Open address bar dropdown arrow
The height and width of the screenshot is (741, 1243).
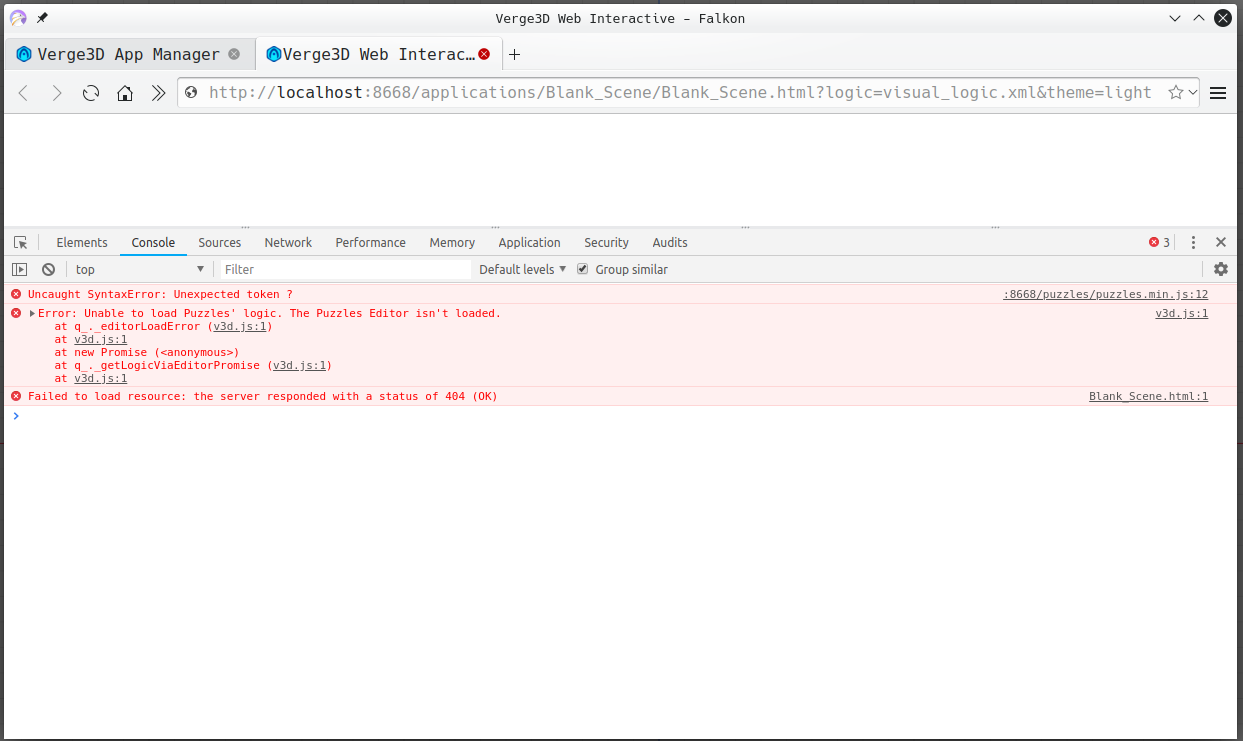click(x=1193, y=93)
